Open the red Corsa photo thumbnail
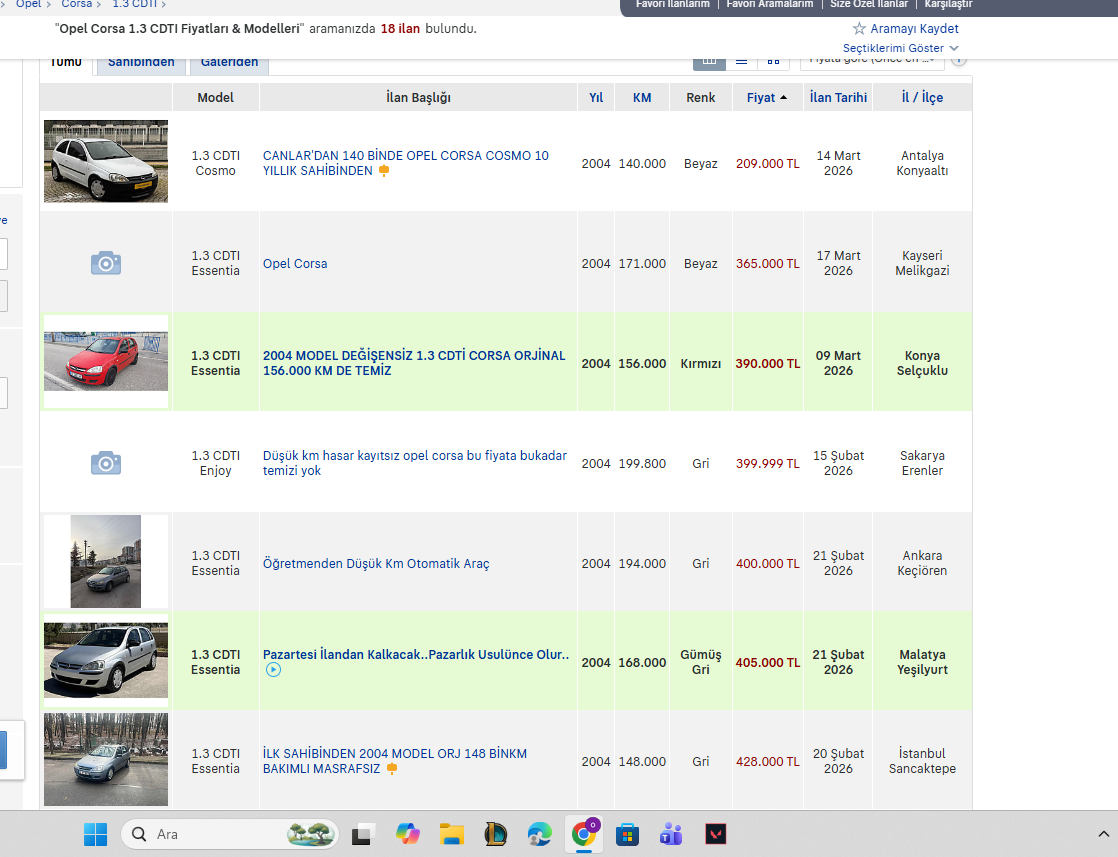The image size is (1118, 857). coord(106,361)
